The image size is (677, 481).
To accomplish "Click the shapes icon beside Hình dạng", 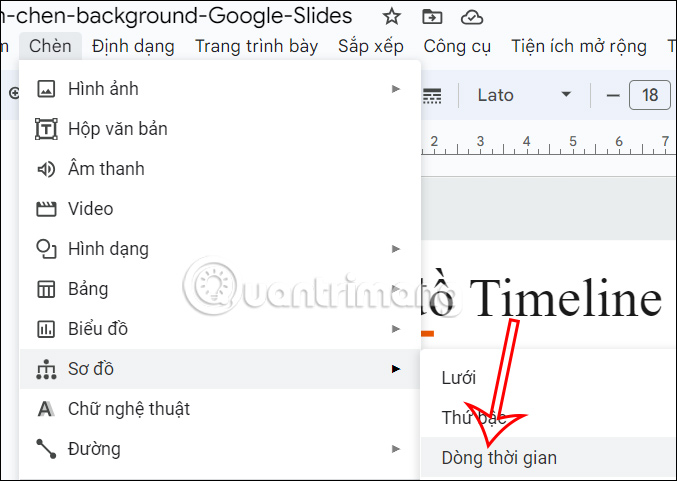I will tap(46, 249).
